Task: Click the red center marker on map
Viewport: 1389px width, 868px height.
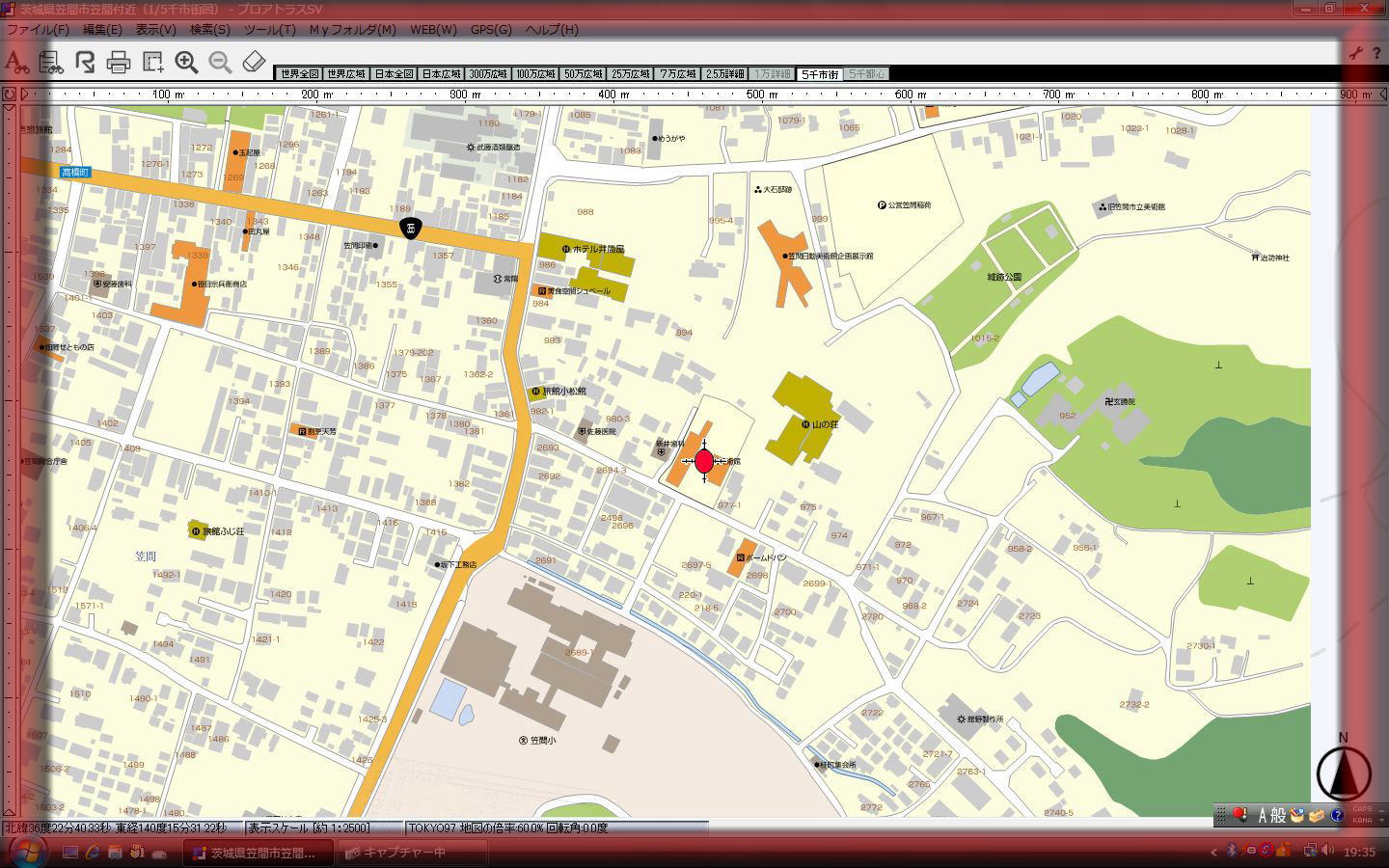Action: point(704,461)
